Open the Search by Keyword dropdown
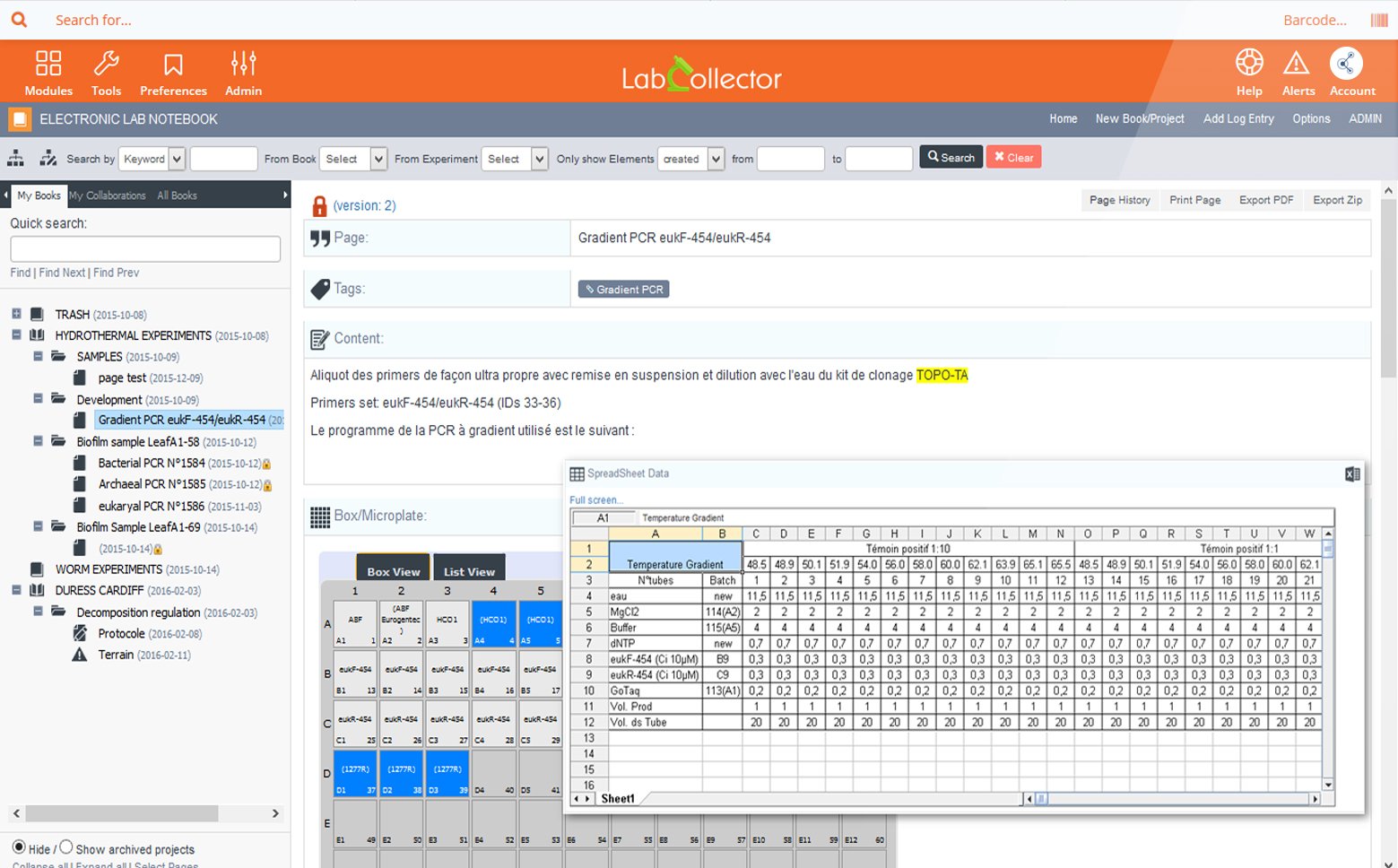The height and width of the screenshot is (868, 1398). pos(152,159)
